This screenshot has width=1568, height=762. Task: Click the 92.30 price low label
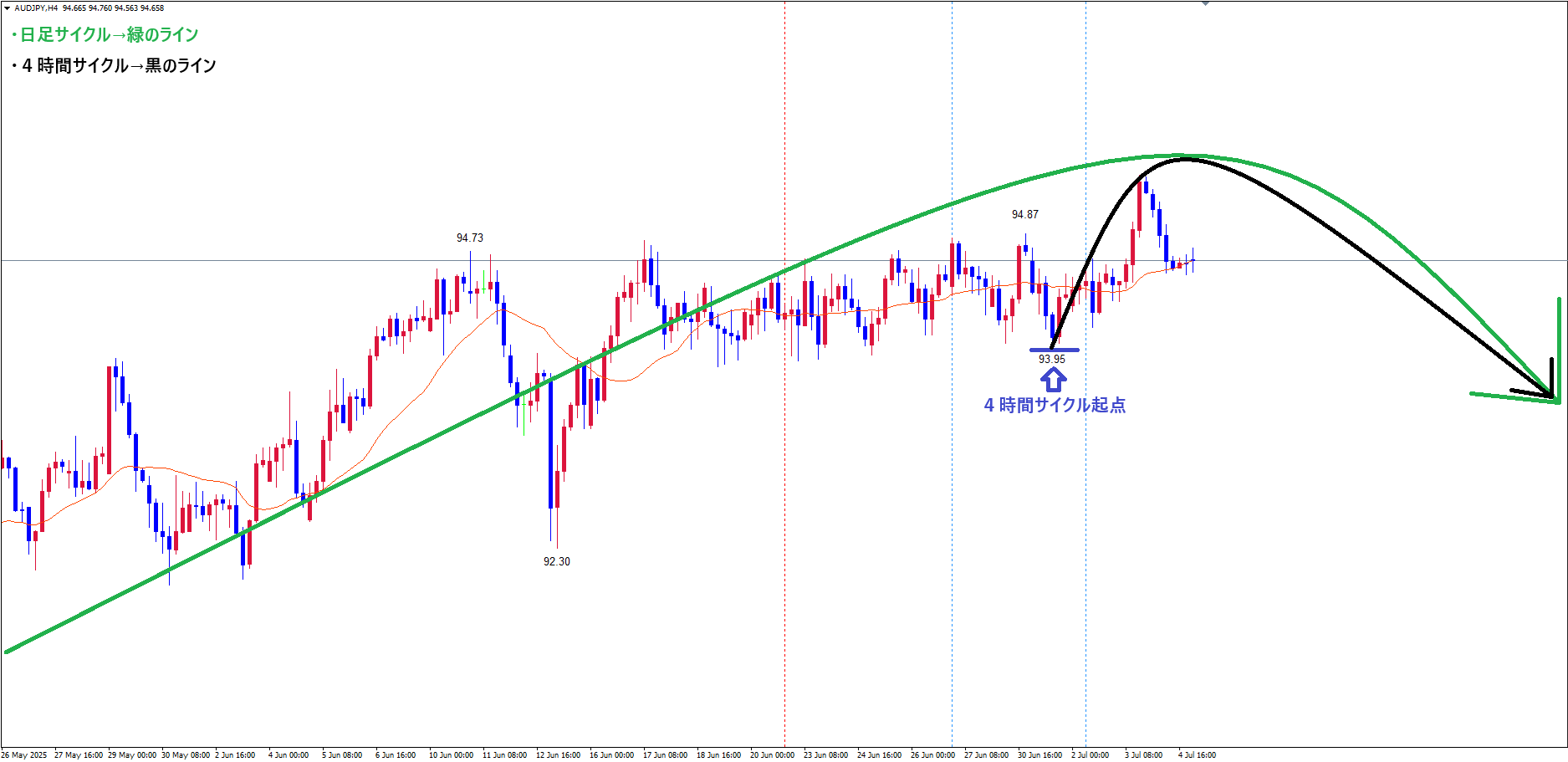tap(556, 561)
